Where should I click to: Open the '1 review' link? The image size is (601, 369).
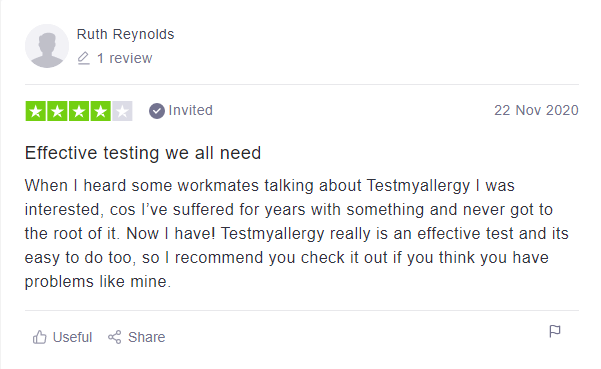point(125,58)
